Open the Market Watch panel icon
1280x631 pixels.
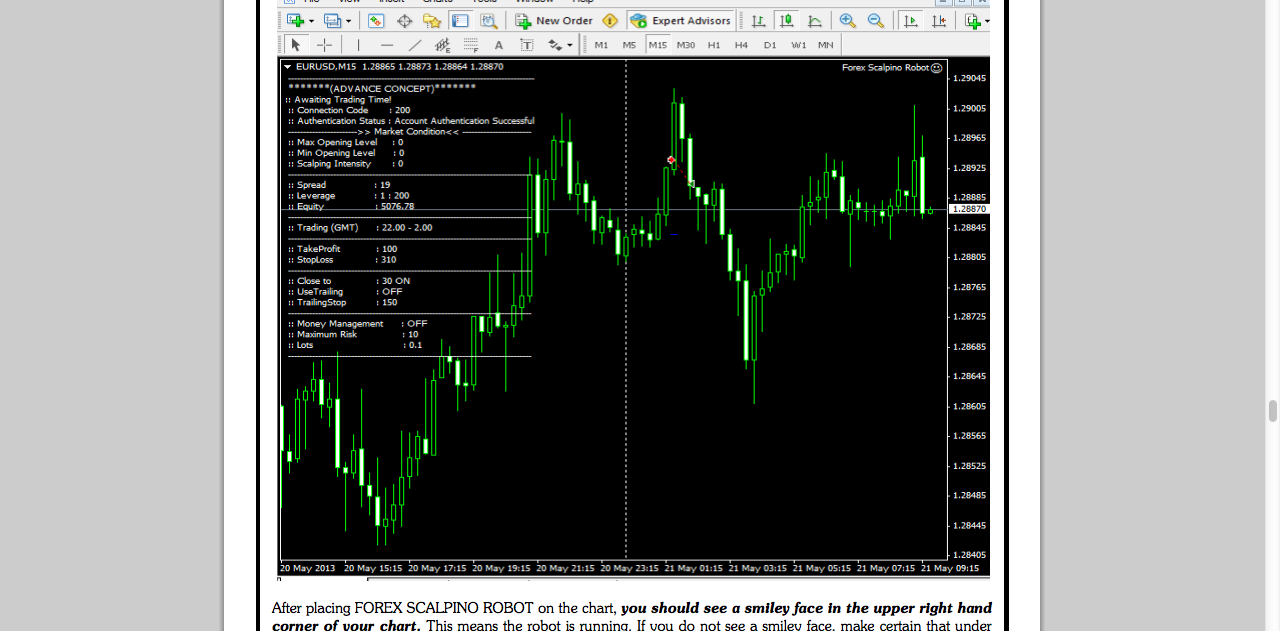point(376,20)
